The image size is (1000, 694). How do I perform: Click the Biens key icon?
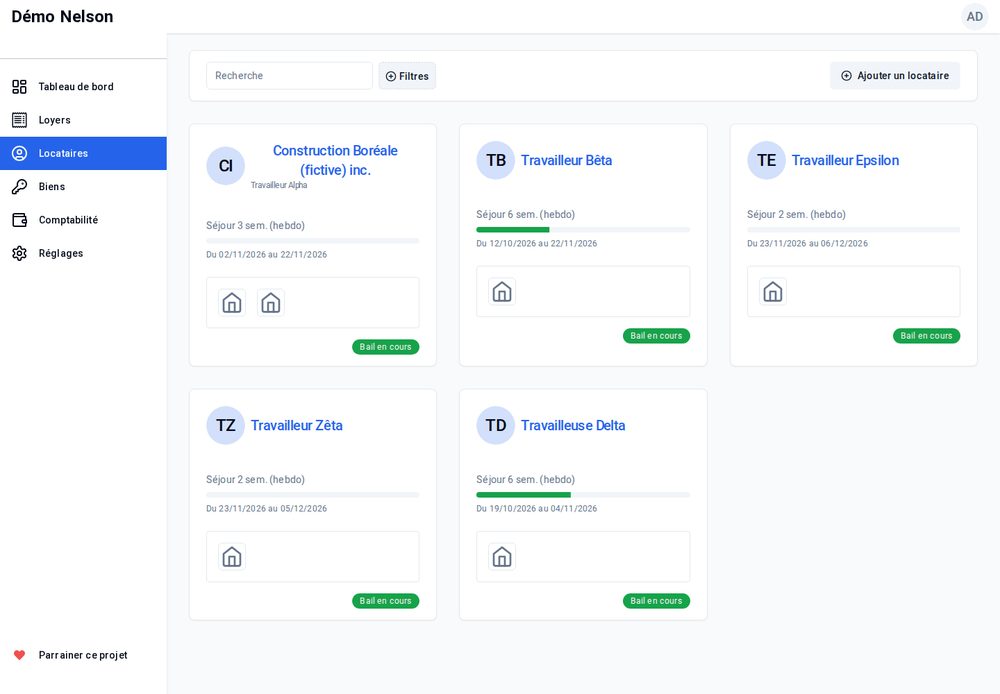click(20, 186)
